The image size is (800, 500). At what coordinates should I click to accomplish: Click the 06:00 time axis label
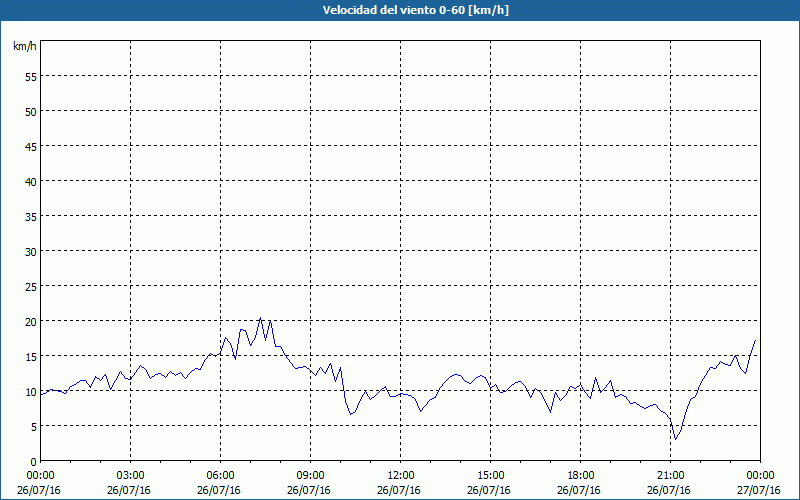220,476
